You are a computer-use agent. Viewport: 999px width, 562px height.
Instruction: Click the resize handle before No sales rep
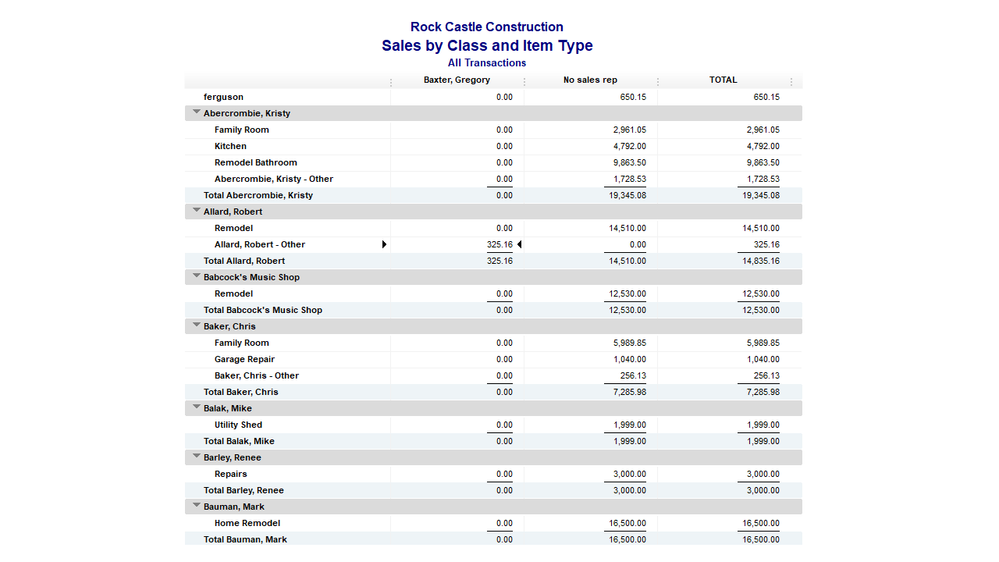(x=524, y=82)
